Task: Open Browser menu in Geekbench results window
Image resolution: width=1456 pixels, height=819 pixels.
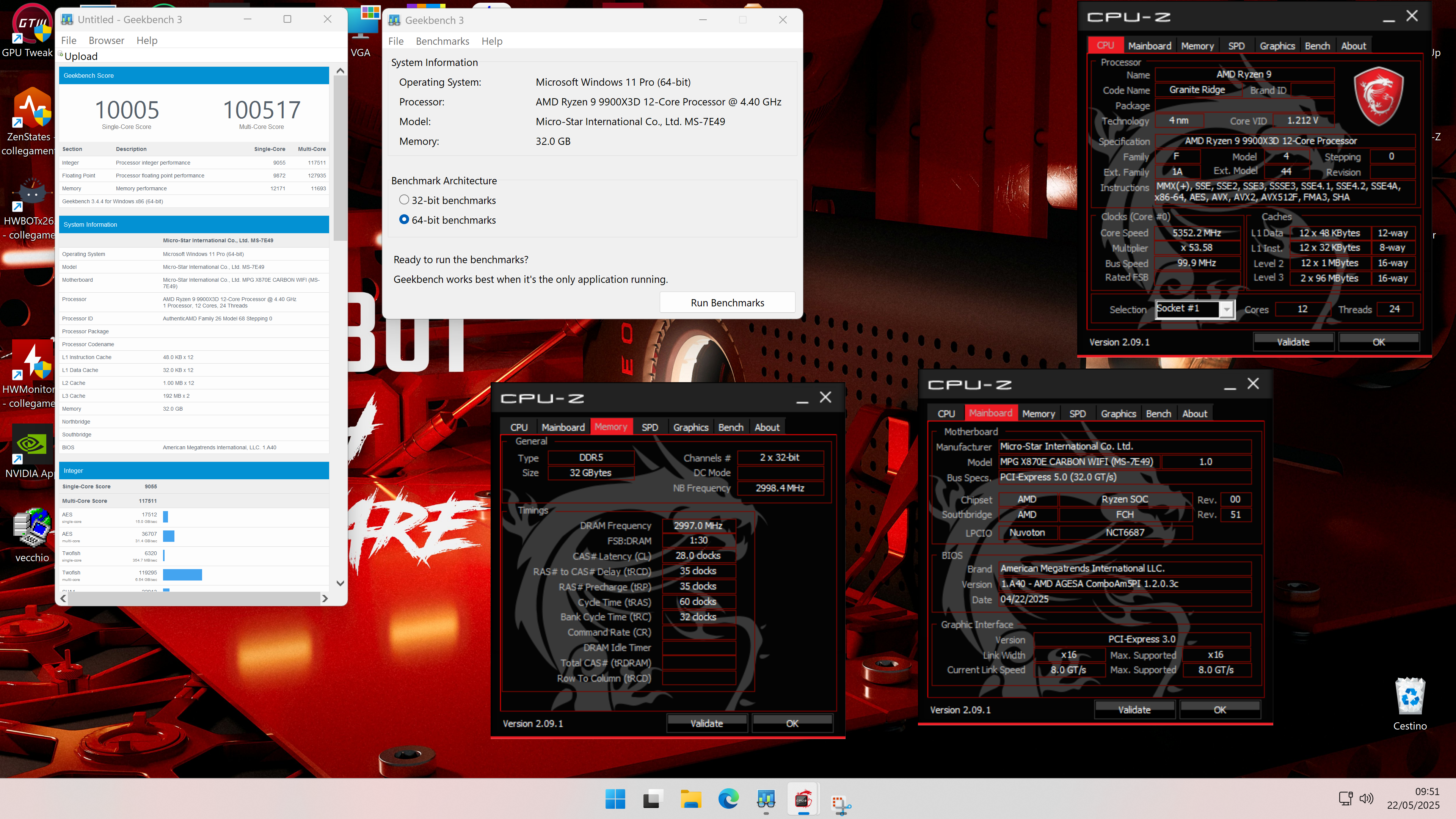Action: (x=106, y=40)
